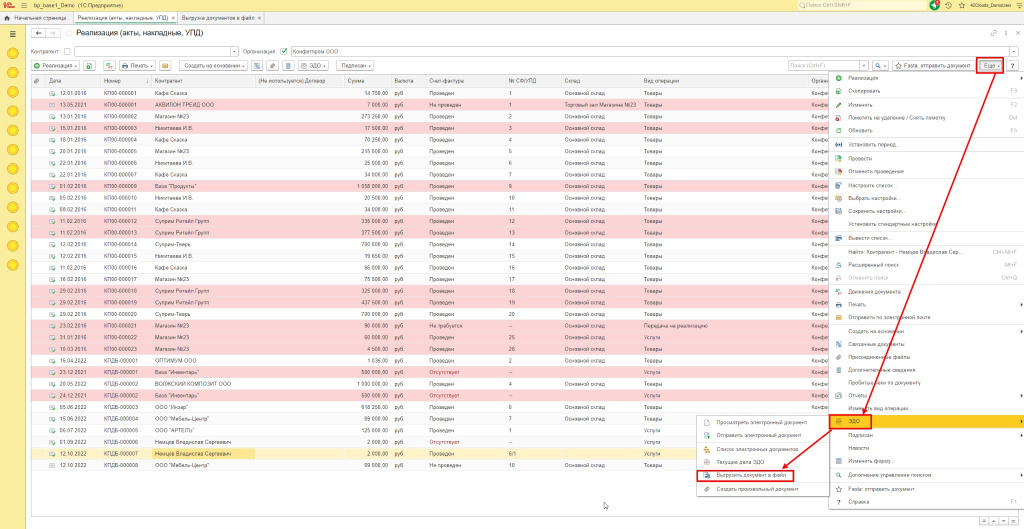
Task: Click the question mark help button
Action: coord(1012,65)
